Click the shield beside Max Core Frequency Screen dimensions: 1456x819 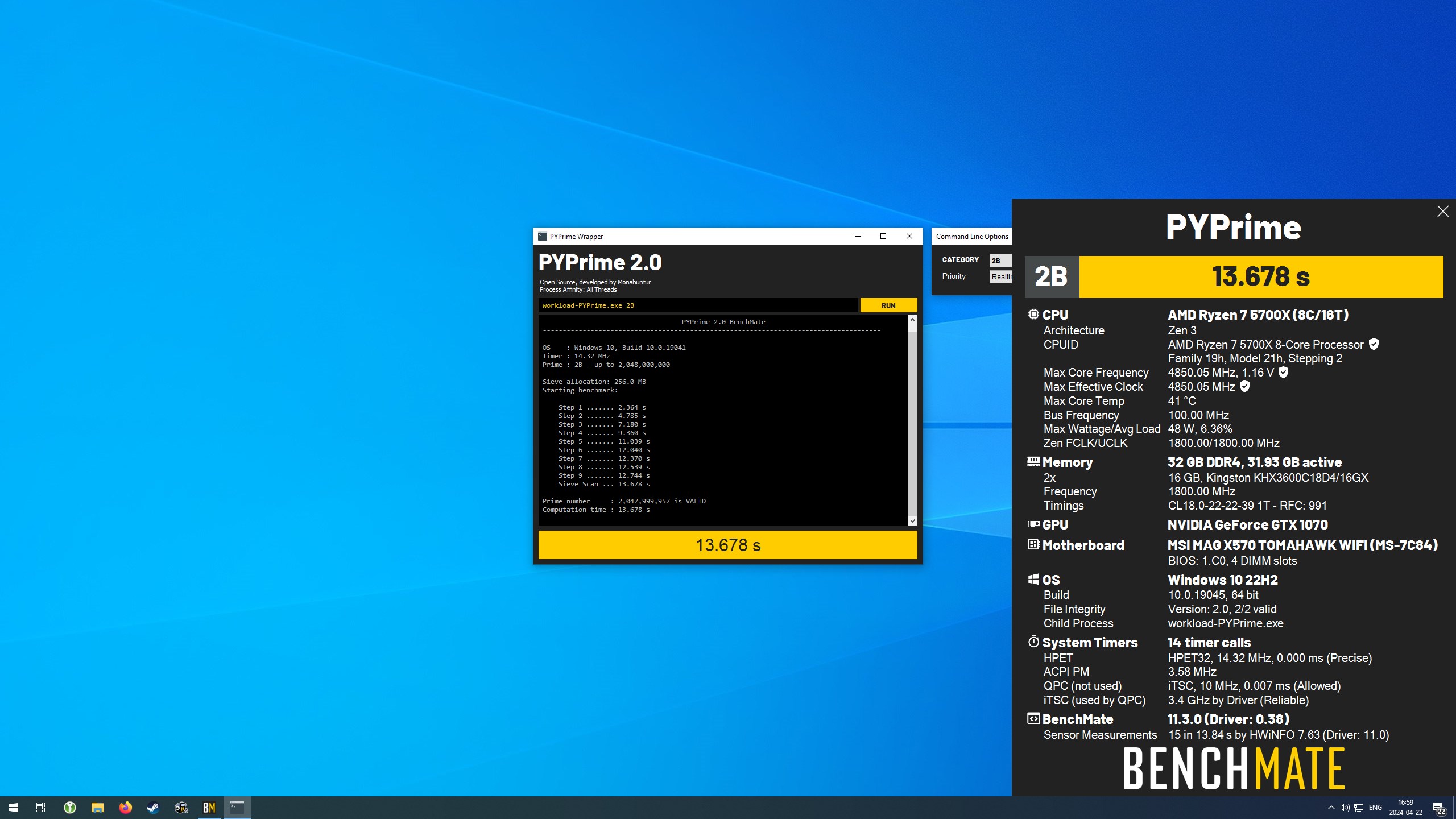point(1283,372)
